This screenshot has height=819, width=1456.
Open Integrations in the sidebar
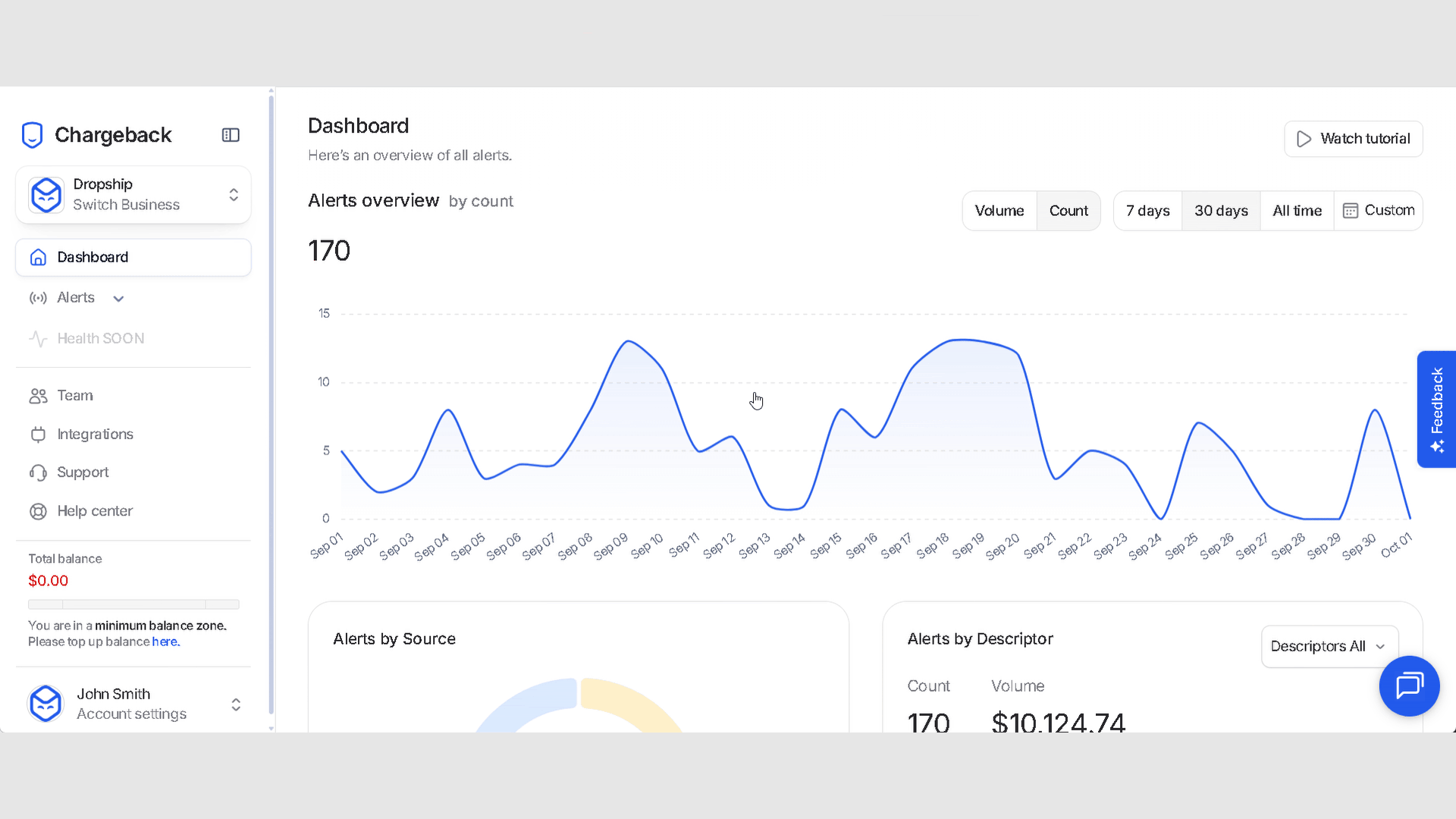tap(95, 435)
